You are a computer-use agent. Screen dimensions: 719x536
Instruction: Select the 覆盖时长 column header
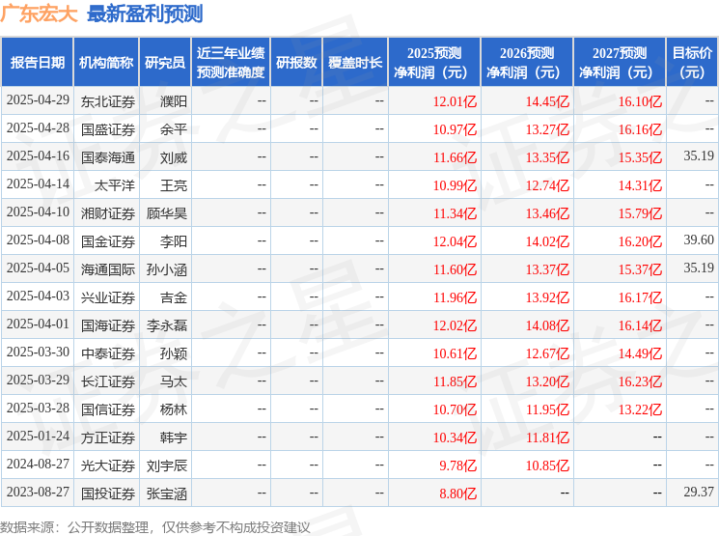tap(355, 62)
